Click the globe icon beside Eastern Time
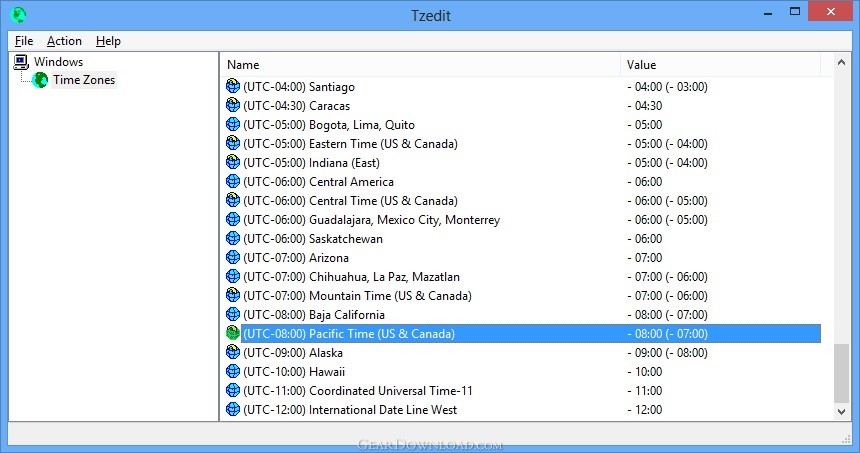 233,143
